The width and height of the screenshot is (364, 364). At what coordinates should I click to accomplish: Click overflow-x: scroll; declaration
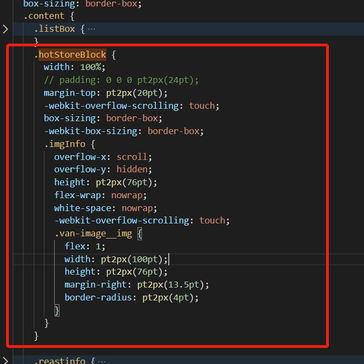pos(103,157)
